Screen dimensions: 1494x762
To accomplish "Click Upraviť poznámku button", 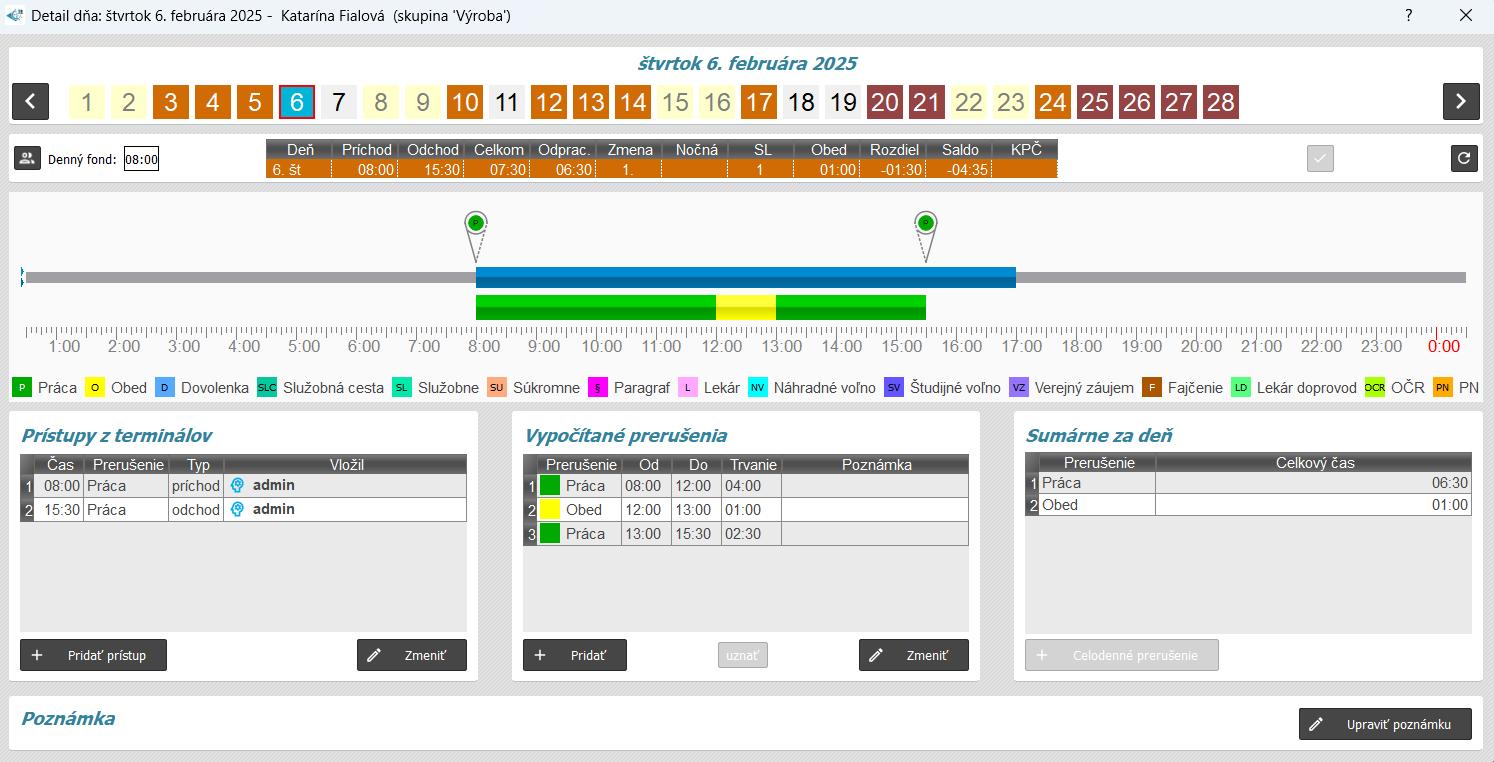I will [1385, 724].
